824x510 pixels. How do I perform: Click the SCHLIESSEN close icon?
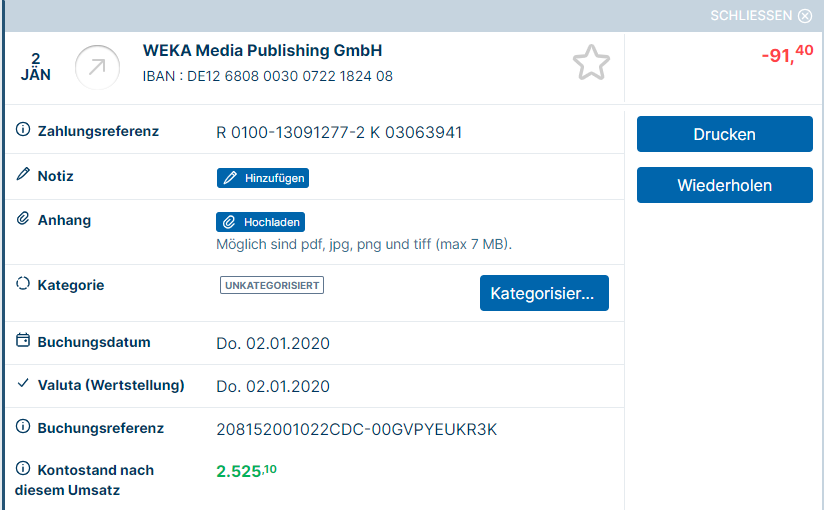point(805,16)
